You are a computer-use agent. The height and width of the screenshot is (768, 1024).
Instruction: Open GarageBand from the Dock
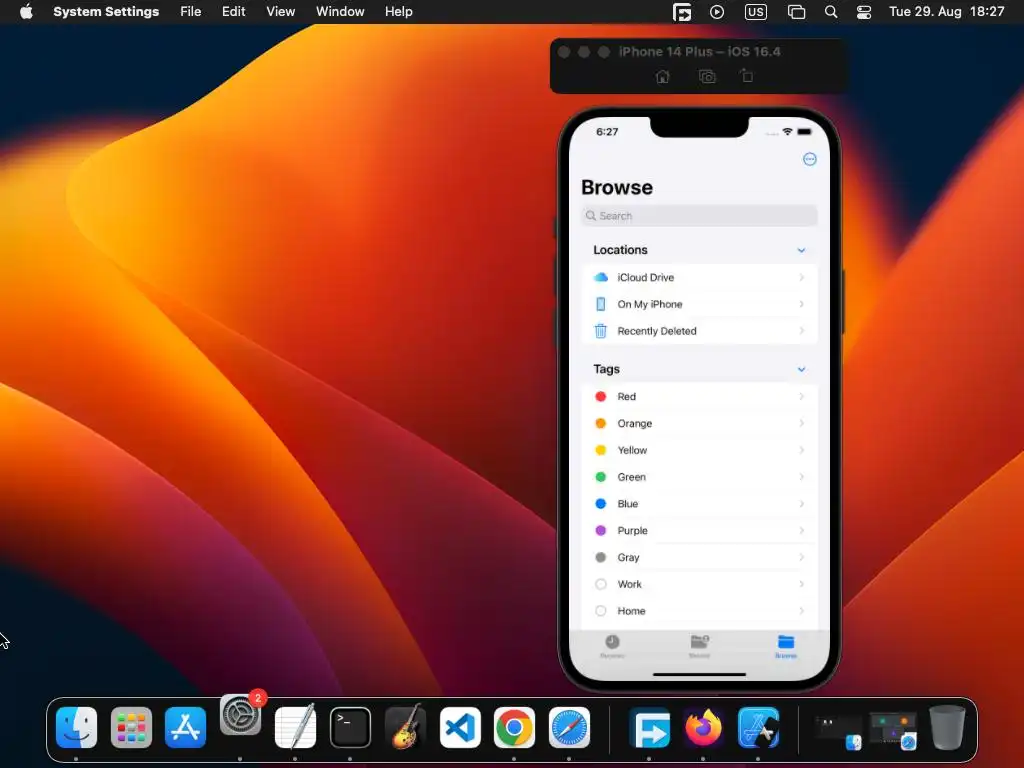[405, 726]
